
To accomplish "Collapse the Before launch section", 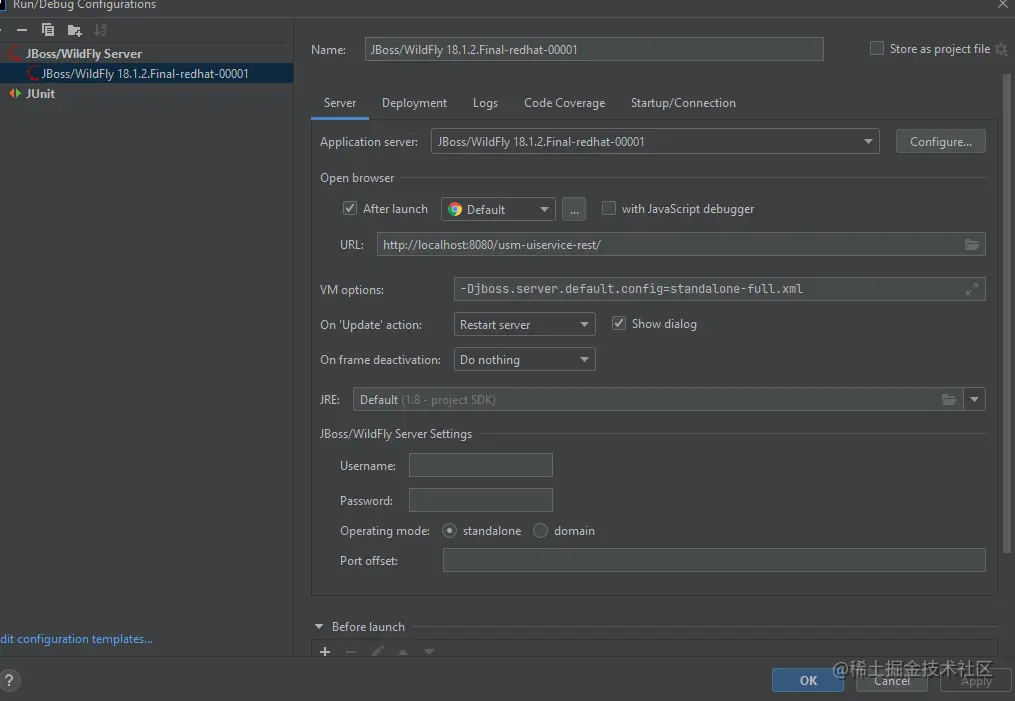I will coord(319,627).
